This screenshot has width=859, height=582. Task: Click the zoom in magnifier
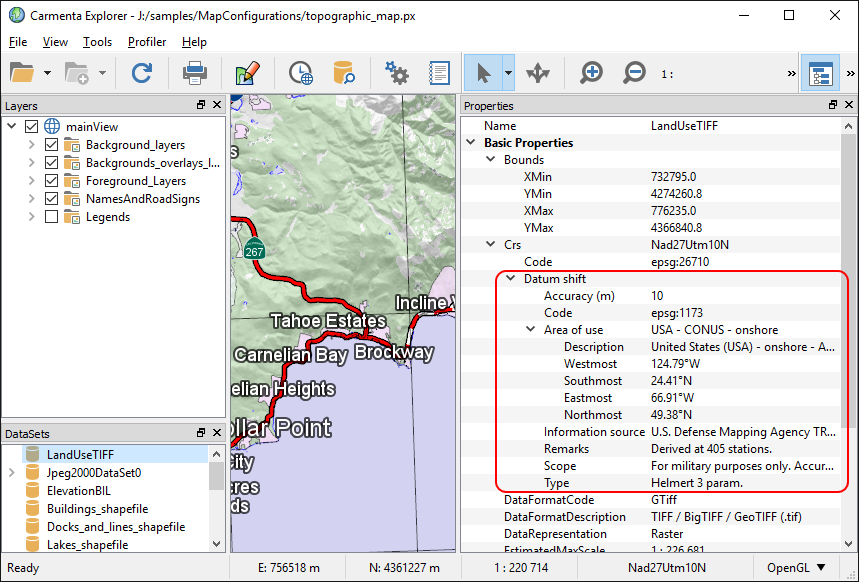(x=592, y=73)
